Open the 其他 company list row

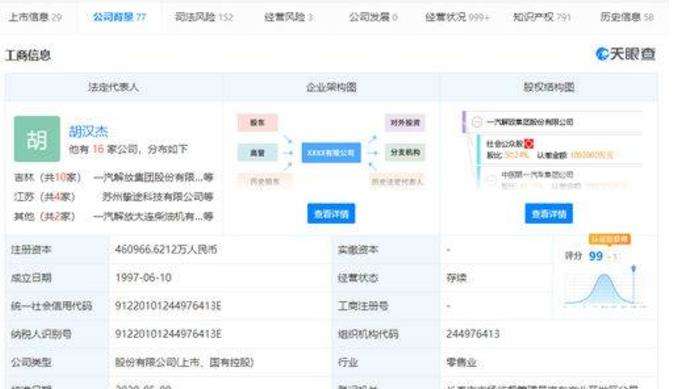114,216
